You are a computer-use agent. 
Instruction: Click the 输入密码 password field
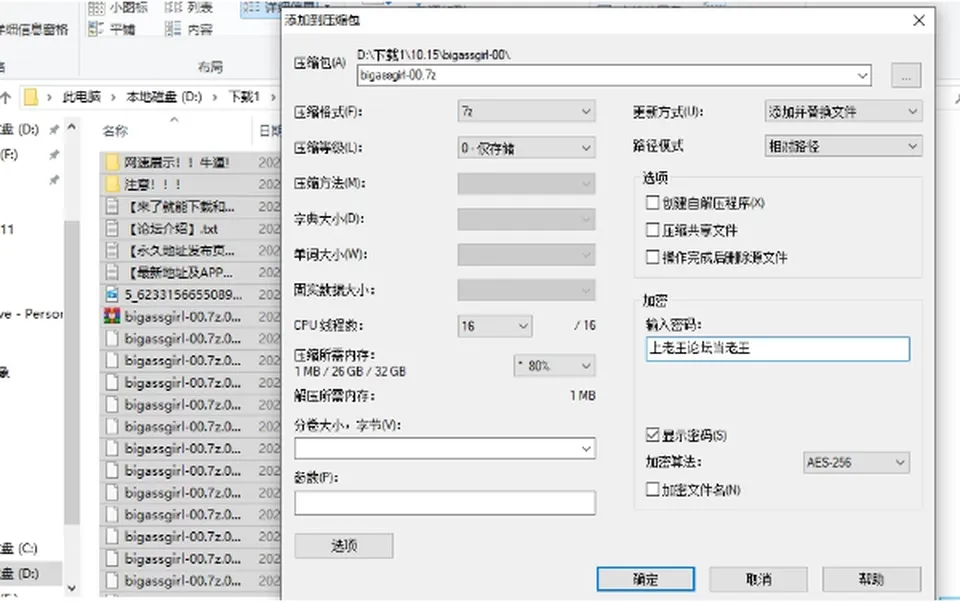(778, 348)
